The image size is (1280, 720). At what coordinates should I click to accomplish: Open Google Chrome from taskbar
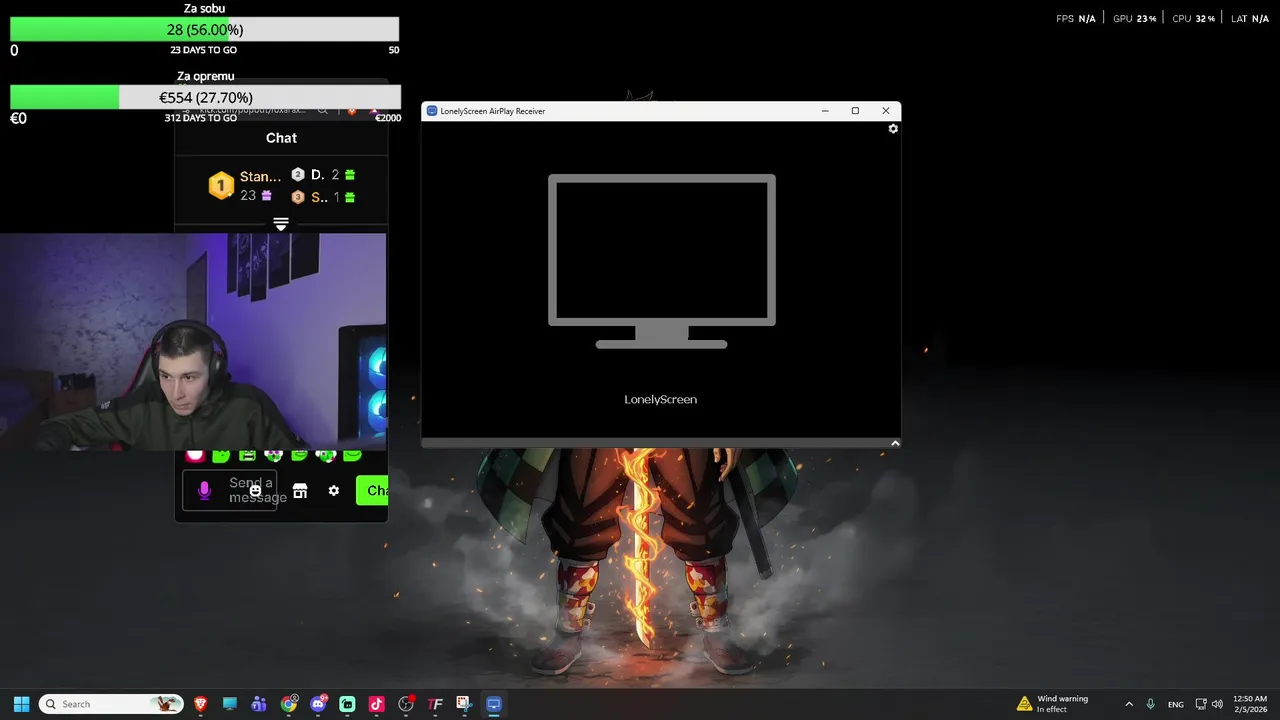(289, 704)
